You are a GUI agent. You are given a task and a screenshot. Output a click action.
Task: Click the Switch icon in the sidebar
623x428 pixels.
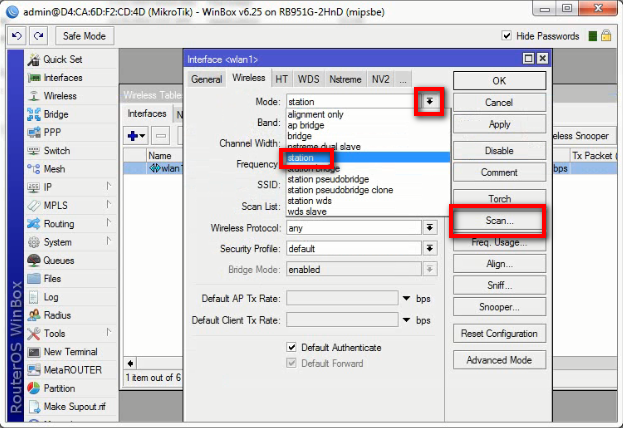click(34, 151)
